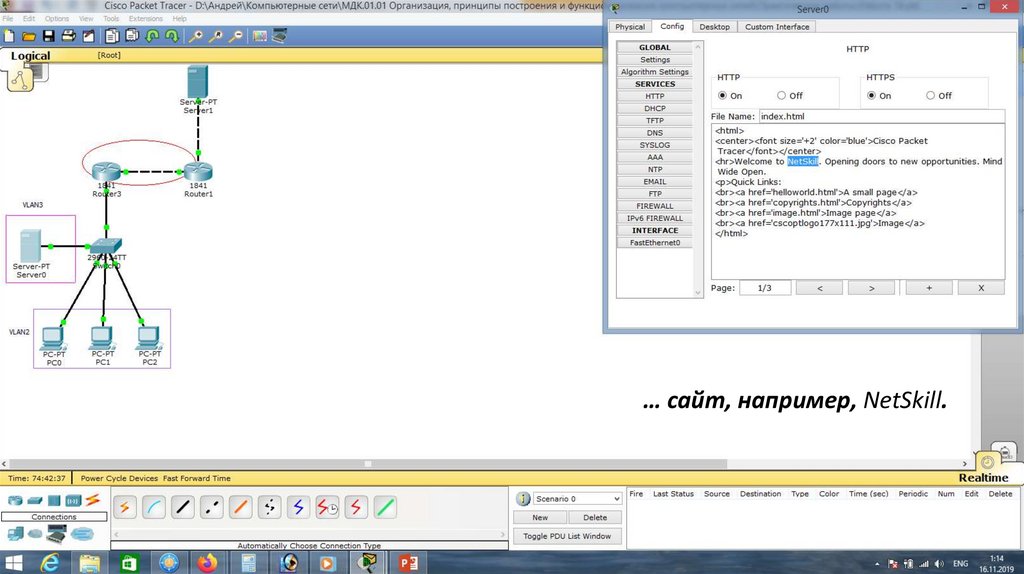
Task: Create a new file with toolbar icon
Action: coord(9,37)
